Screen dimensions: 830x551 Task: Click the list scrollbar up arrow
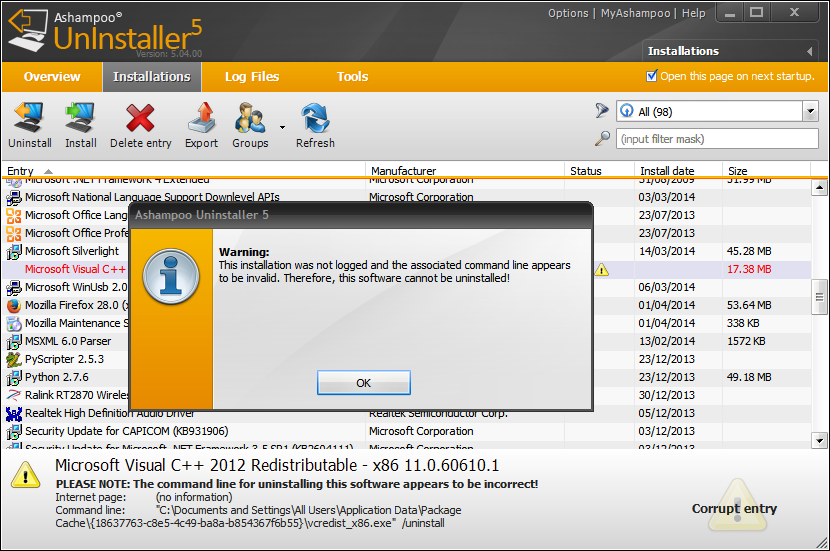pos(819,187)
